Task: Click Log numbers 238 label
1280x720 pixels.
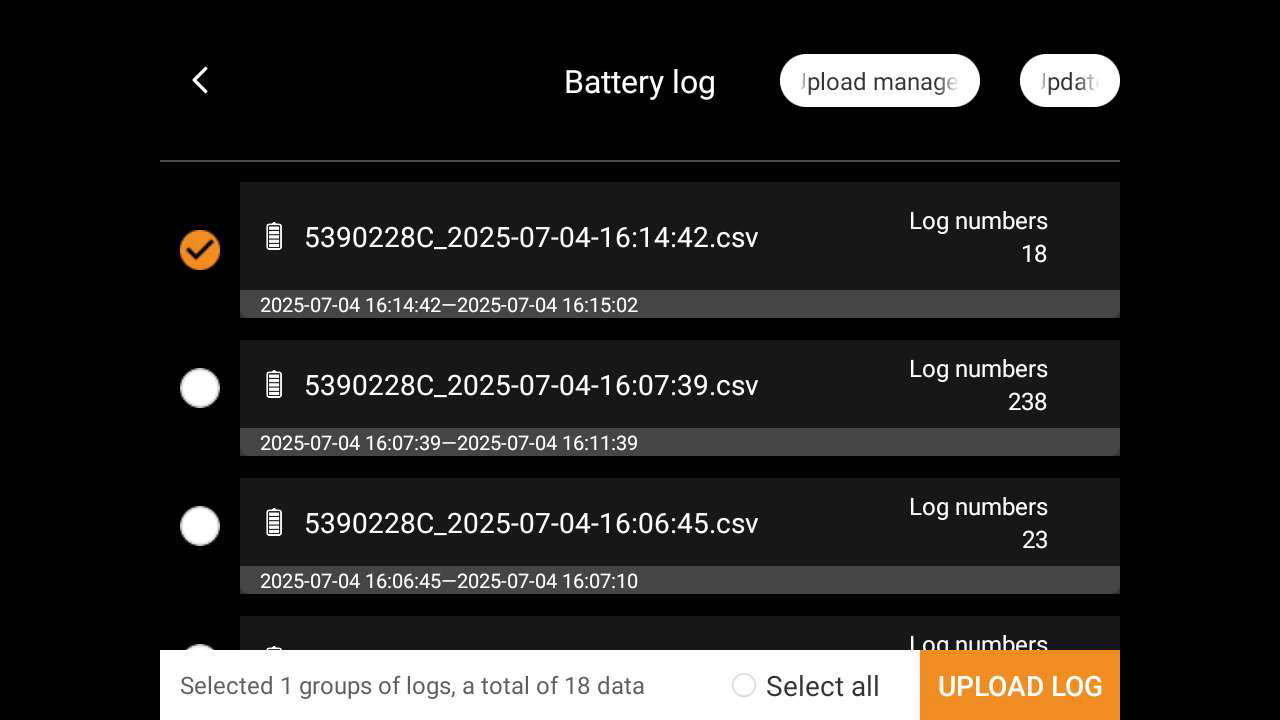Action: 978,385
